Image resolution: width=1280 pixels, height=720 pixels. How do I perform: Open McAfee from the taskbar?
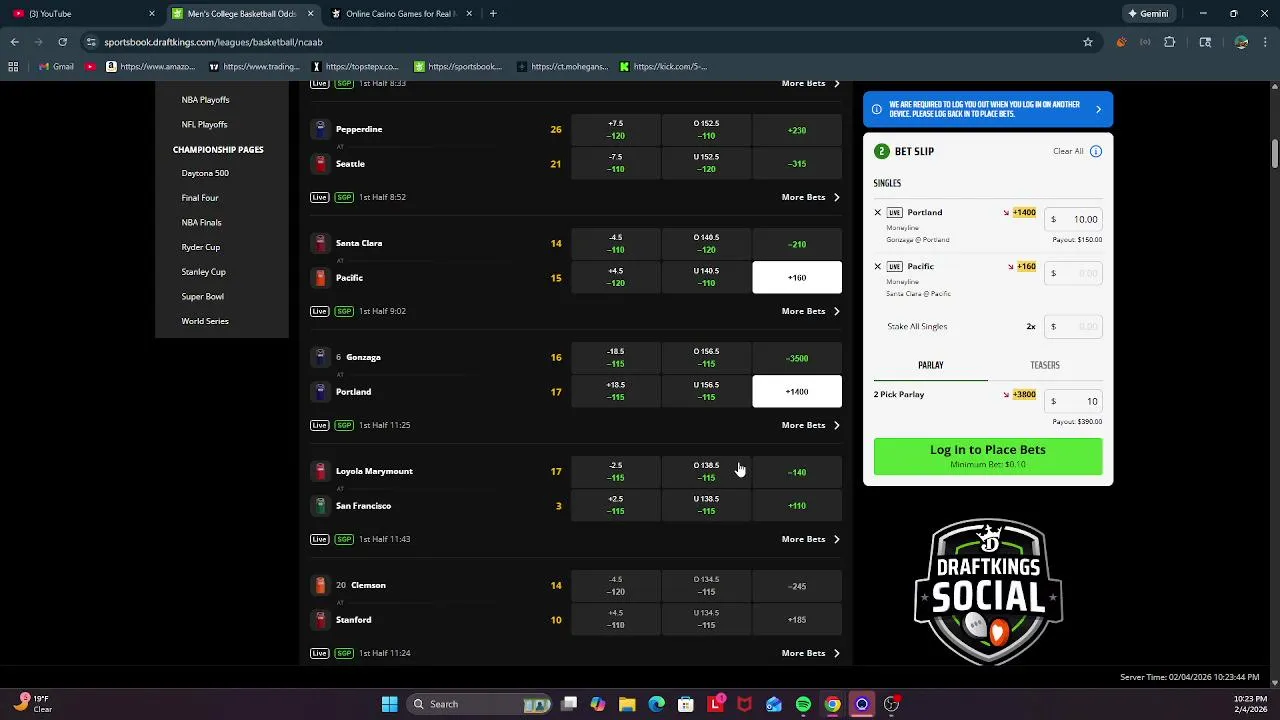[744, 704]
